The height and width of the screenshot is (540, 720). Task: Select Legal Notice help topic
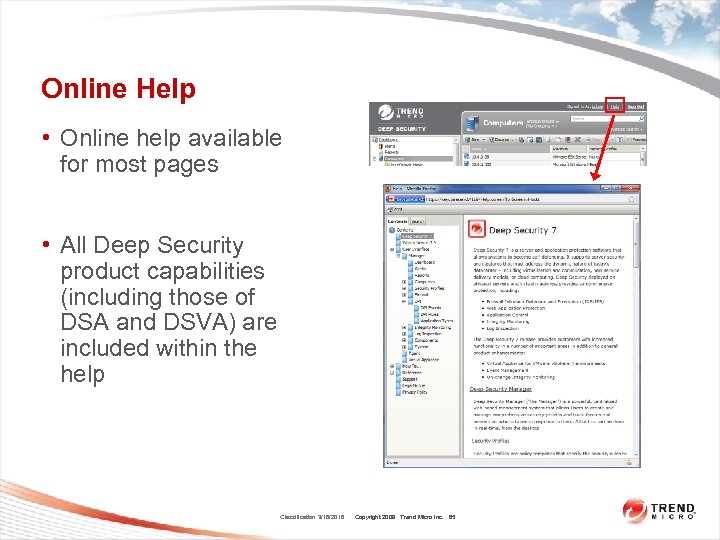(x=413, y=386)
